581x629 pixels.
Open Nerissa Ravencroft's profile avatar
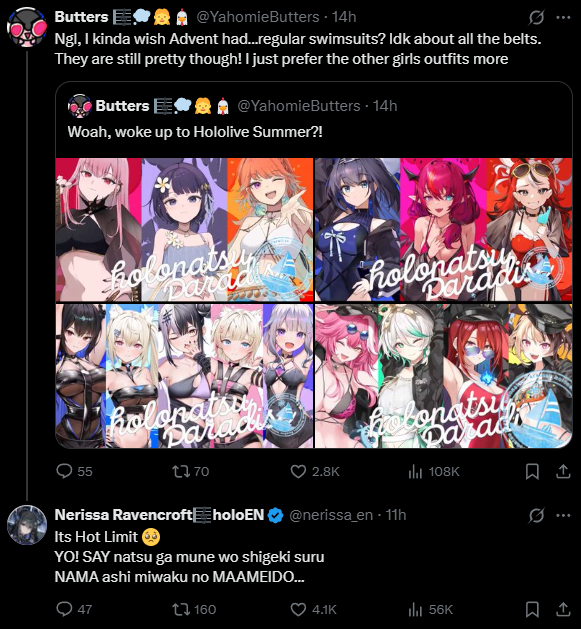(x=27, y=525)
